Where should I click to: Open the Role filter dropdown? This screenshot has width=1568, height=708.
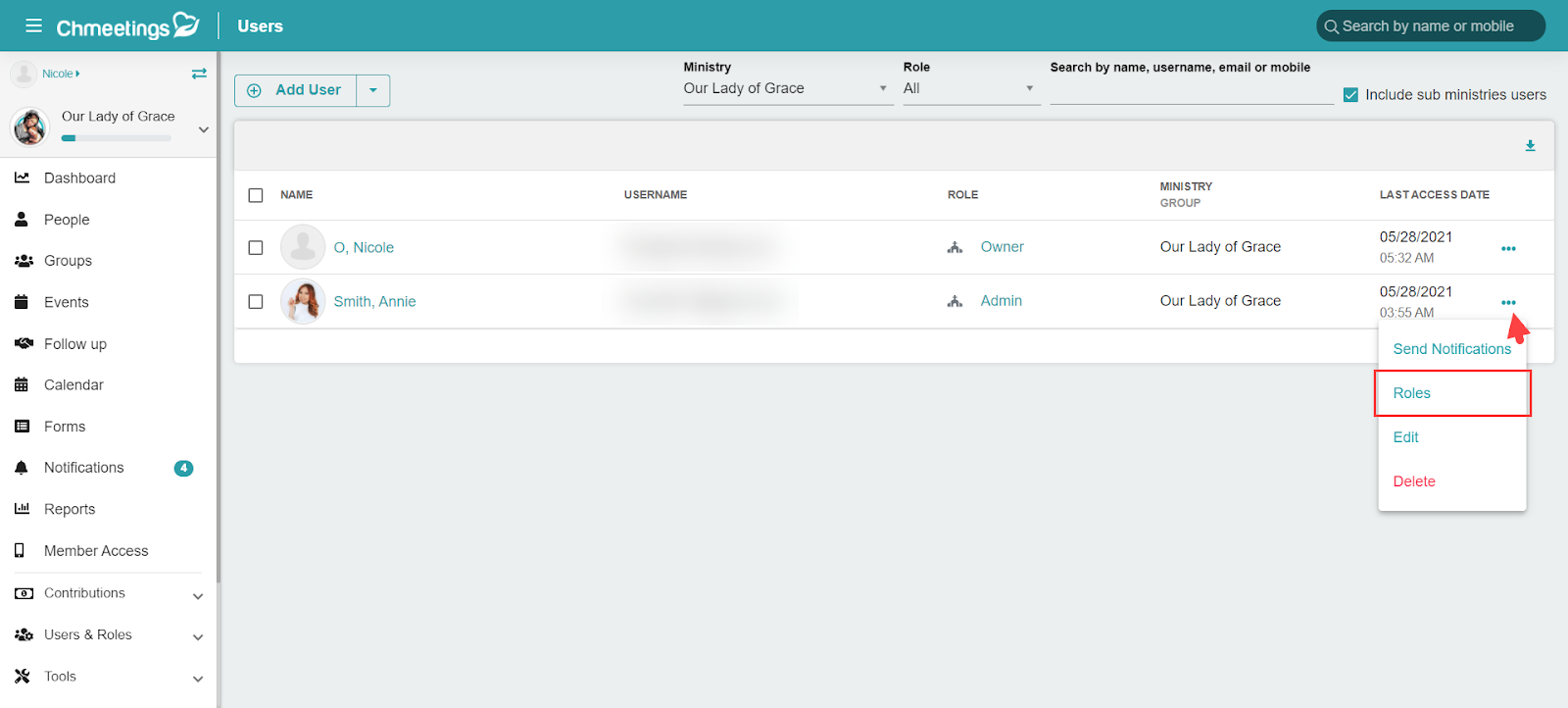(x=970, y=88)
